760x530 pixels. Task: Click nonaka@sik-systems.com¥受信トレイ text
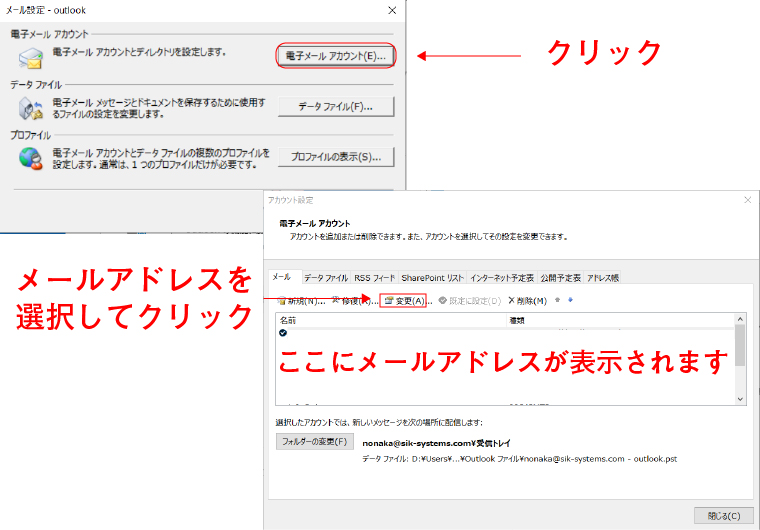tap(436, 443)
